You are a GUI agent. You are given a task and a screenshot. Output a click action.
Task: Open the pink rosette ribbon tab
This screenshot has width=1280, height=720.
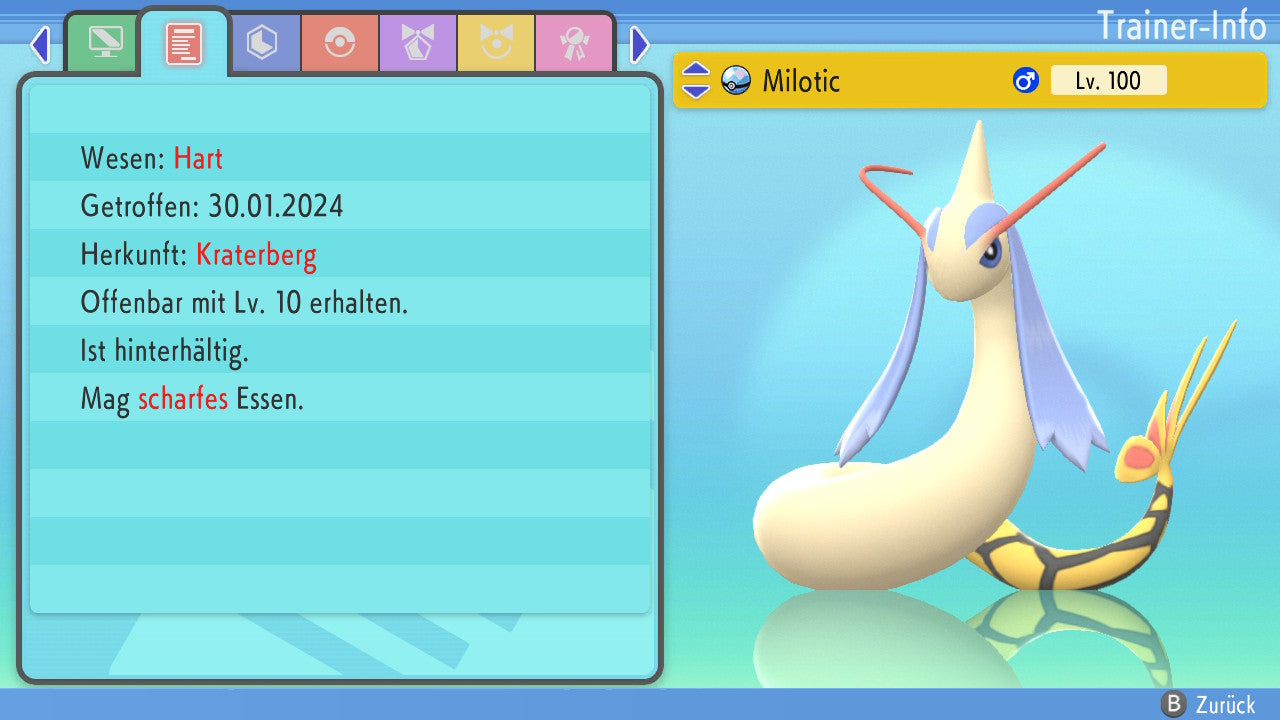[574, 42]
